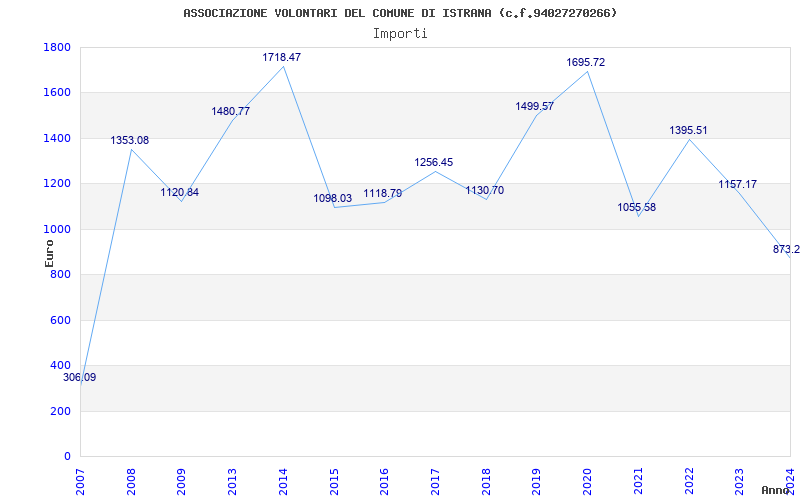
Task: Select the 1395.51 data label
Action: pos(688,131)
